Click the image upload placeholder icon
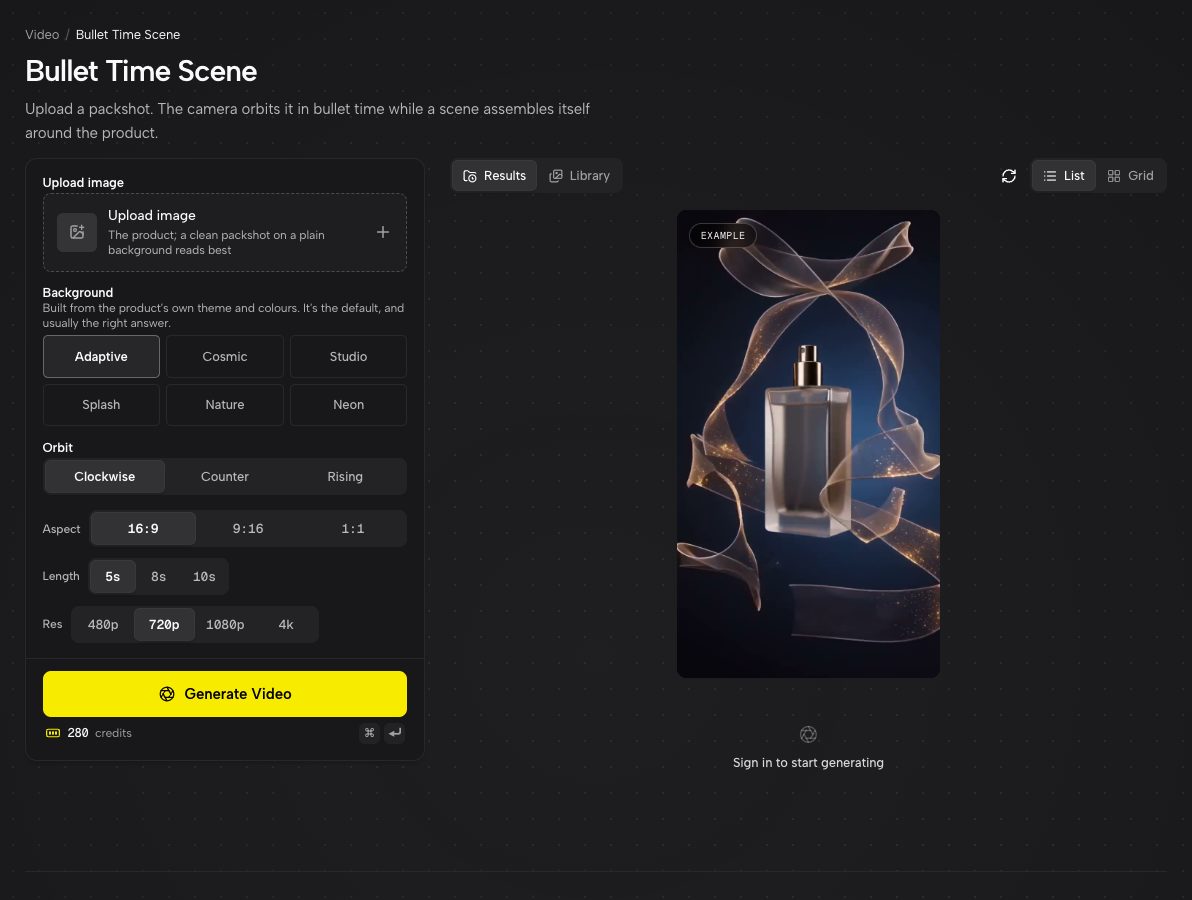The image size is (1192, 900). [x=77, y=232]
